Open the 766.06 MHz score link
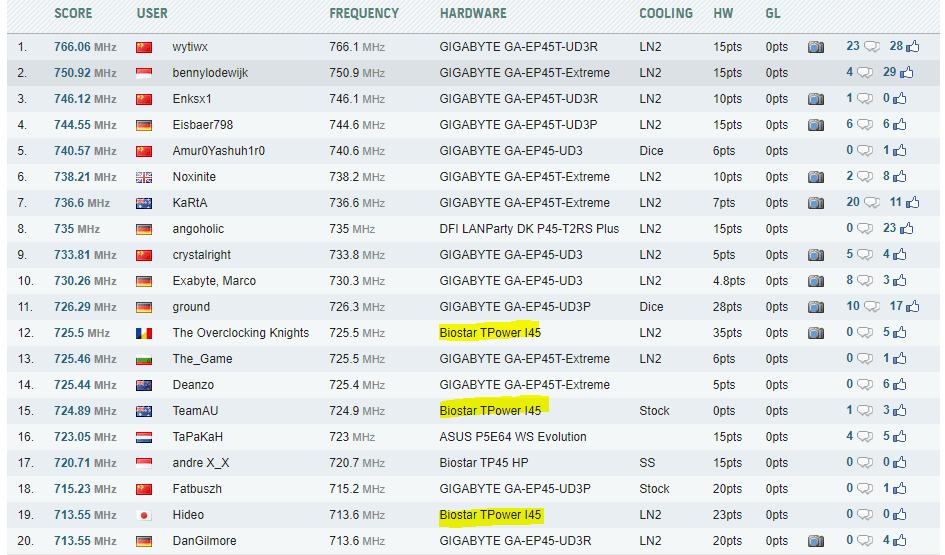The height and width of the screenshot is (555, 945). click(x=85, y=47)
